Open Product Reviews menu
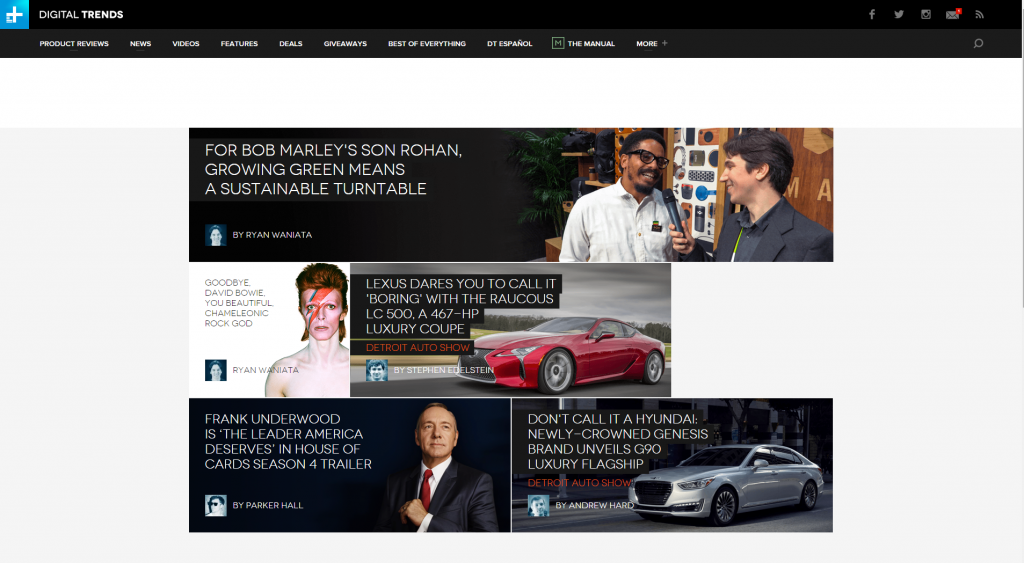The image size is (1024, 563). [74, 44]
